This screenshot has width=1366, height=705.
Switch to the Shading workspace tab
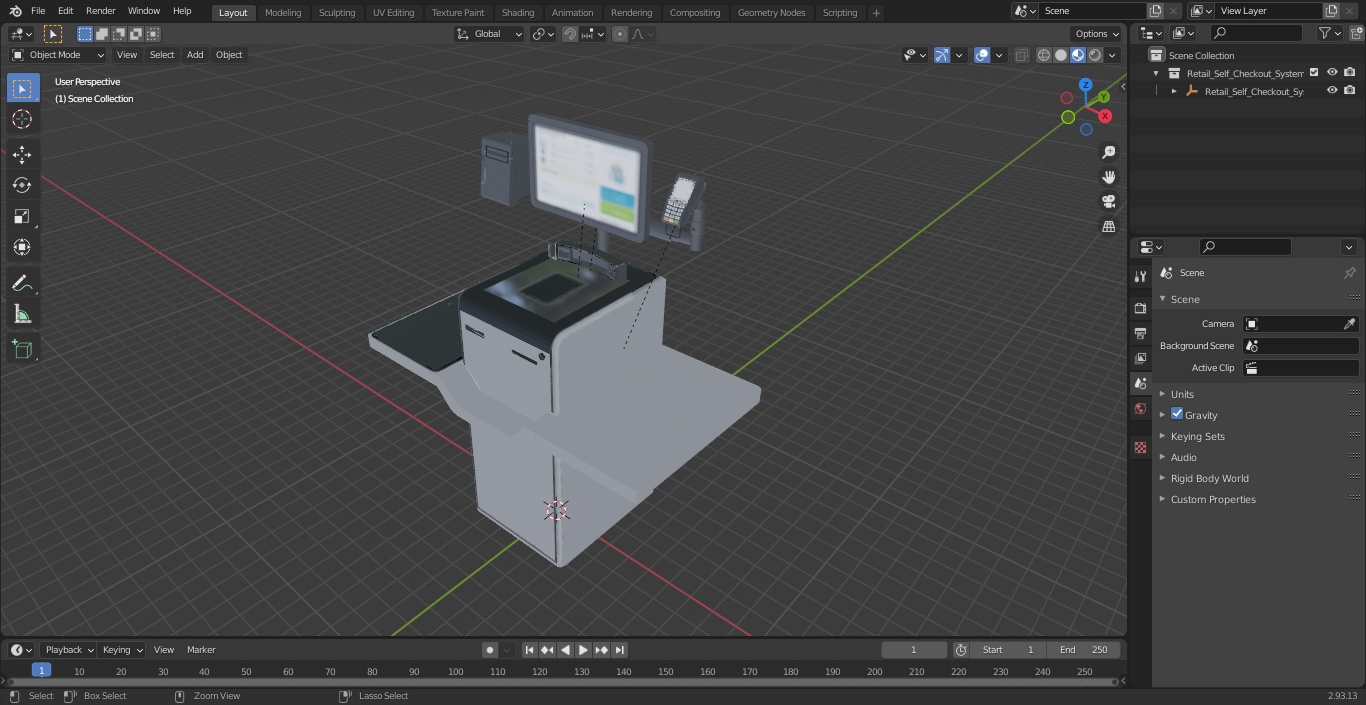pyautogui.click(x=518, y=13)
